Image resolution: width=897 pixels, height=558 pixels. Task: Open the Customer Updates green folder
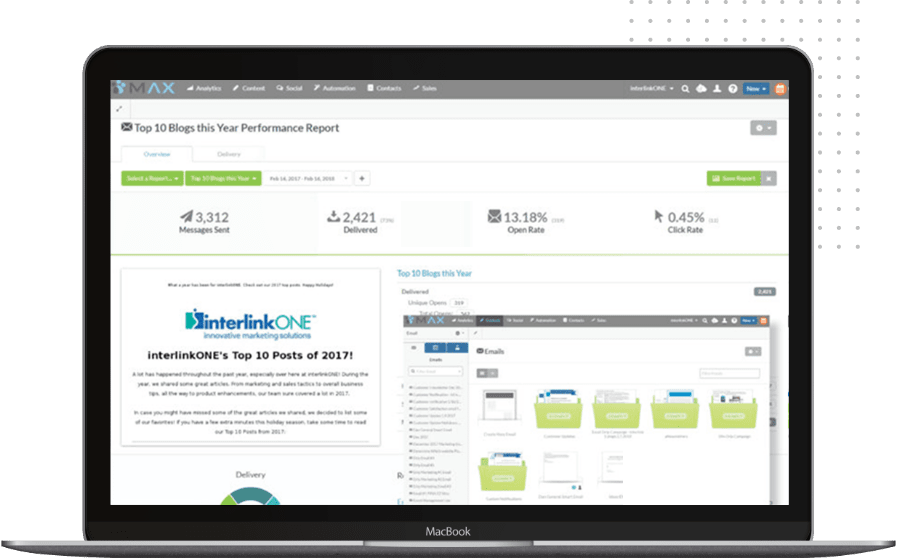click(x=558, y=409)
